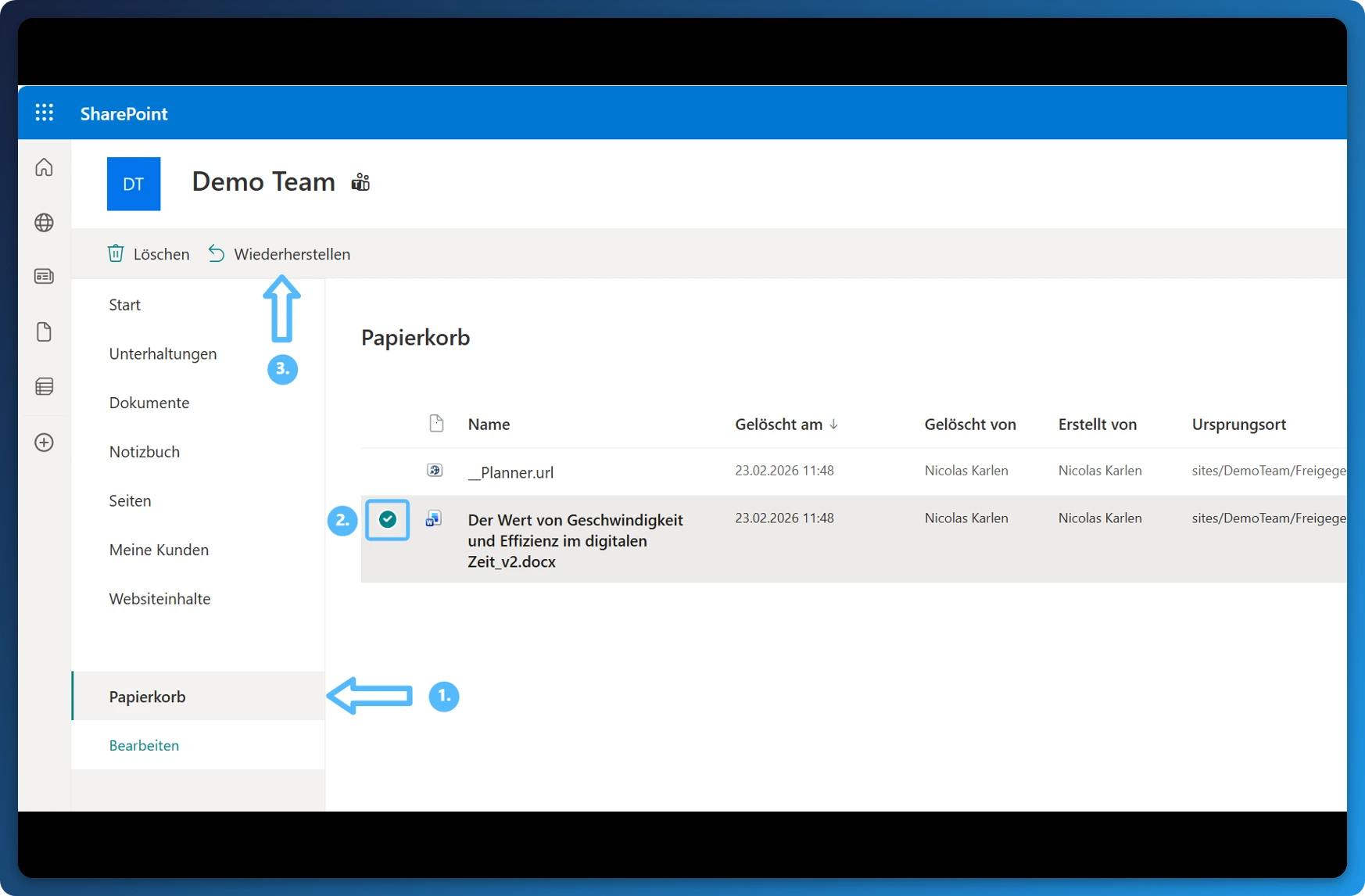Click the Teams icon beside Demo Team
1365x896 pixels.
point(360,182)
